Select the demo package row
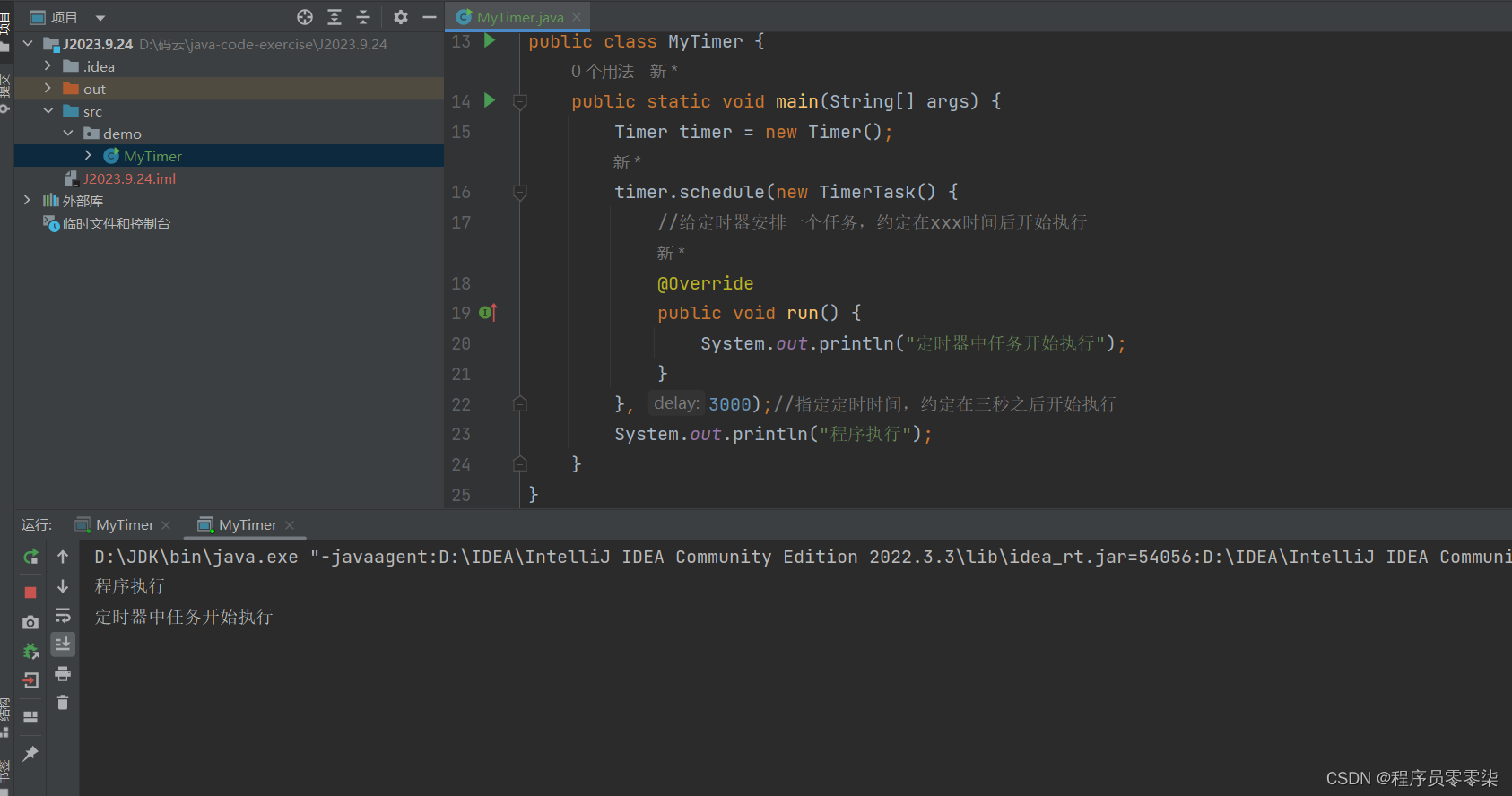This screenshot has height=796, width=1512. pyautogui.click(x=230, y=134)
